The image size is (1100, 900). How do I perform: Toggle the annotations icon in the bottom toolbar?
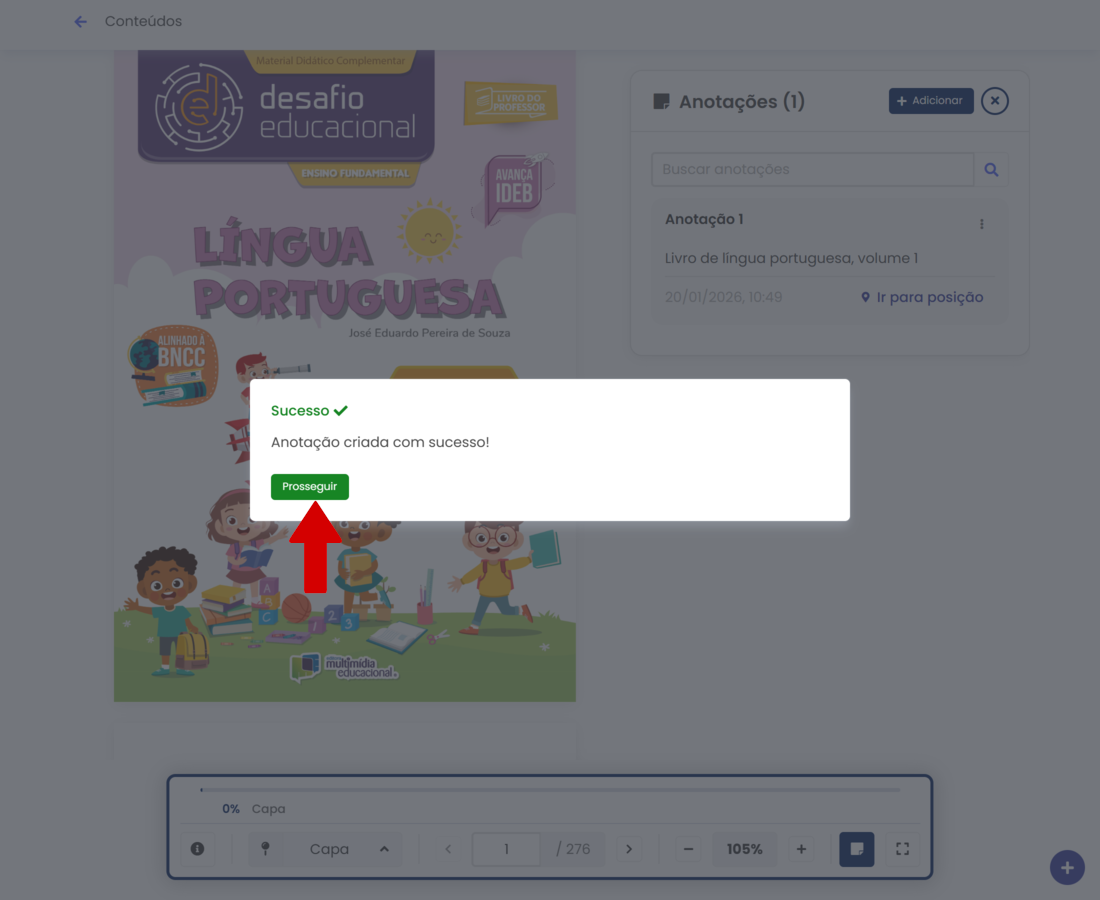click(x=856, y=848)
